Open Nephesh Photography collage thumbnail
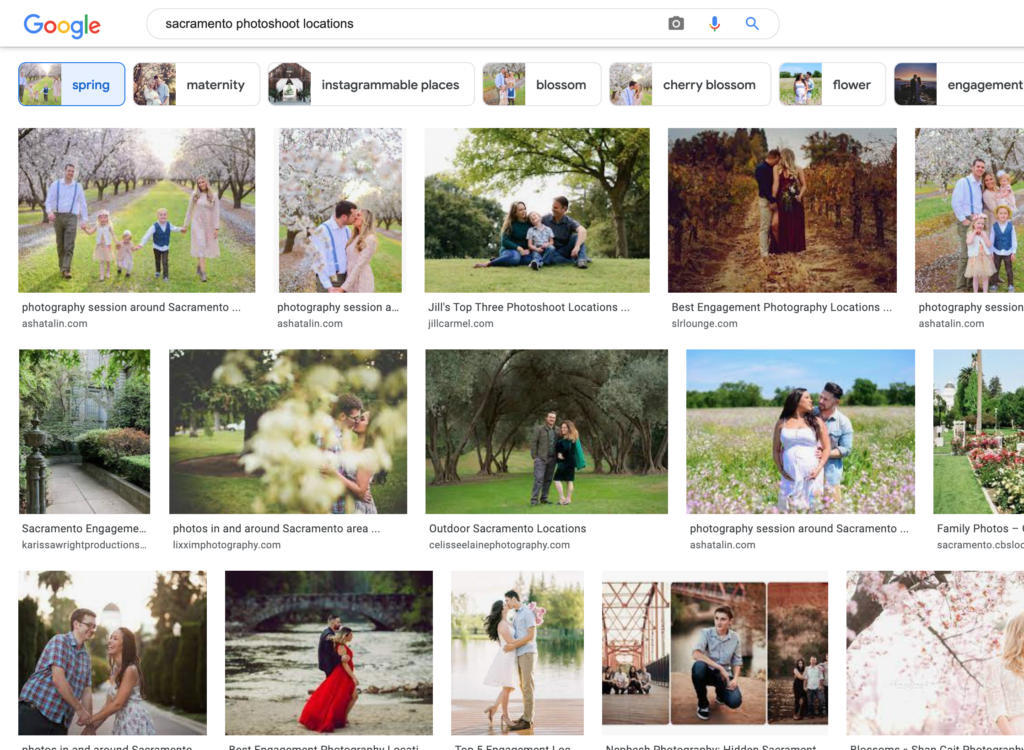 [x=715, y=653]
